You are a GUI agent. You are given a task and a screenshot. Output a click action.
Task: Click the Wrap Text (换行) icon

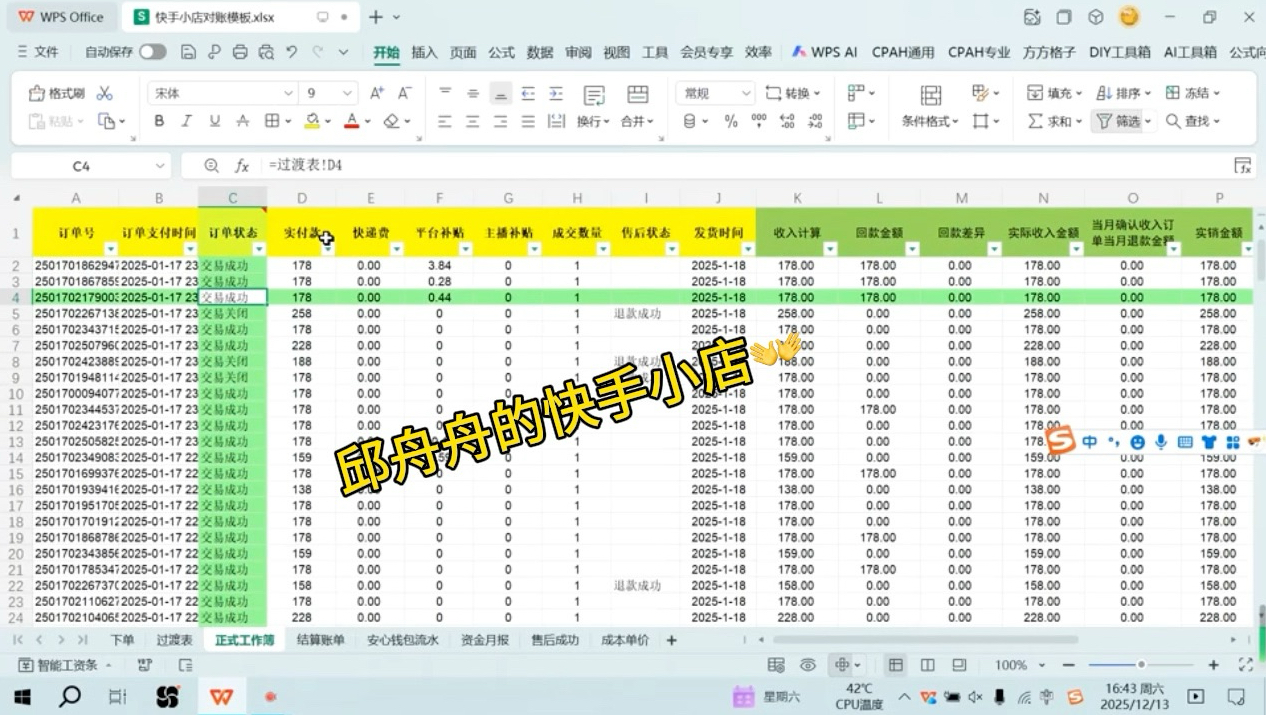point(594,95)
